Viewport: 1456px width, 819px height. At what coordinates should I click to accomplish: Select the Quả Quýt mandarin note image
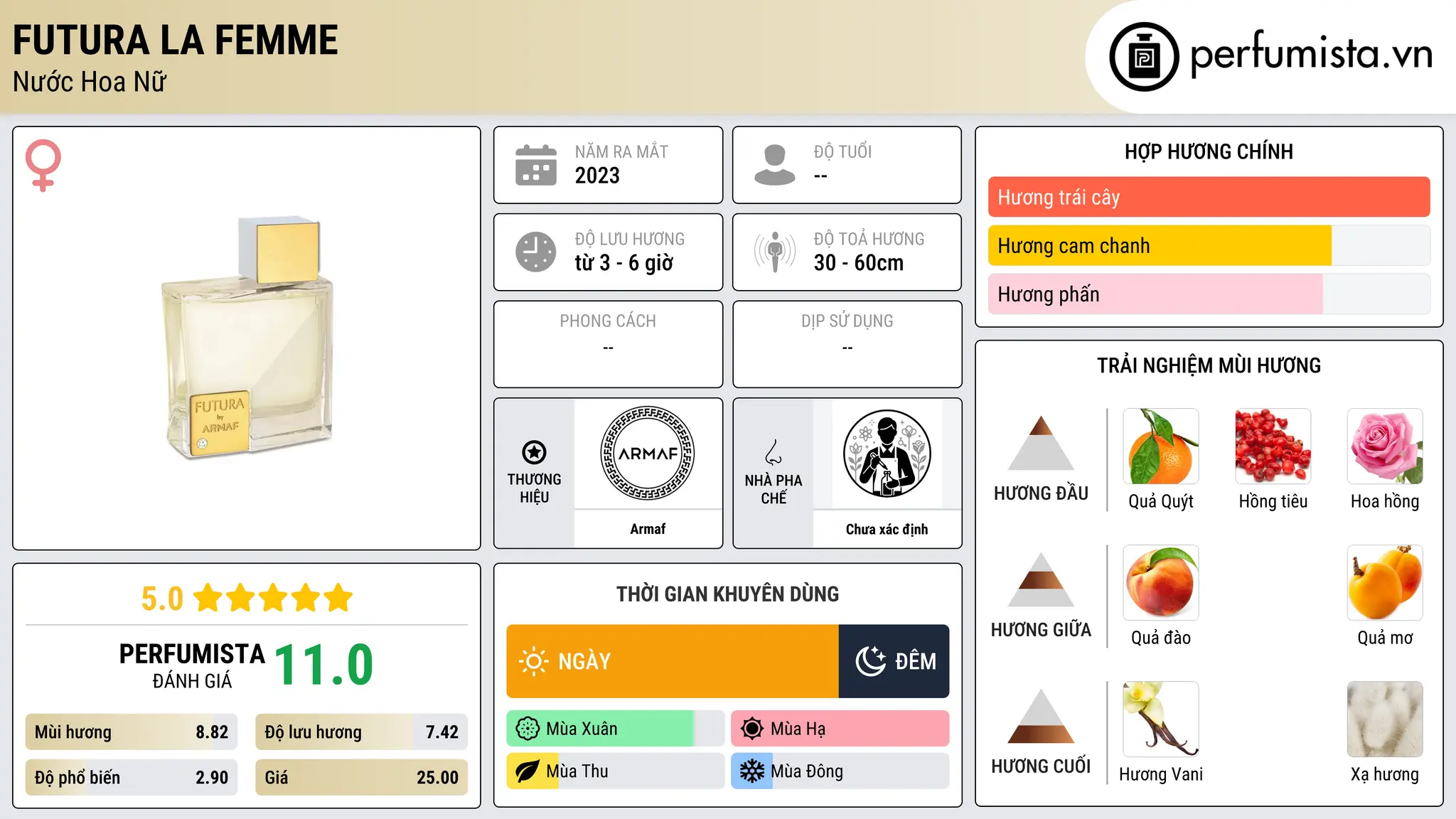1161,446
